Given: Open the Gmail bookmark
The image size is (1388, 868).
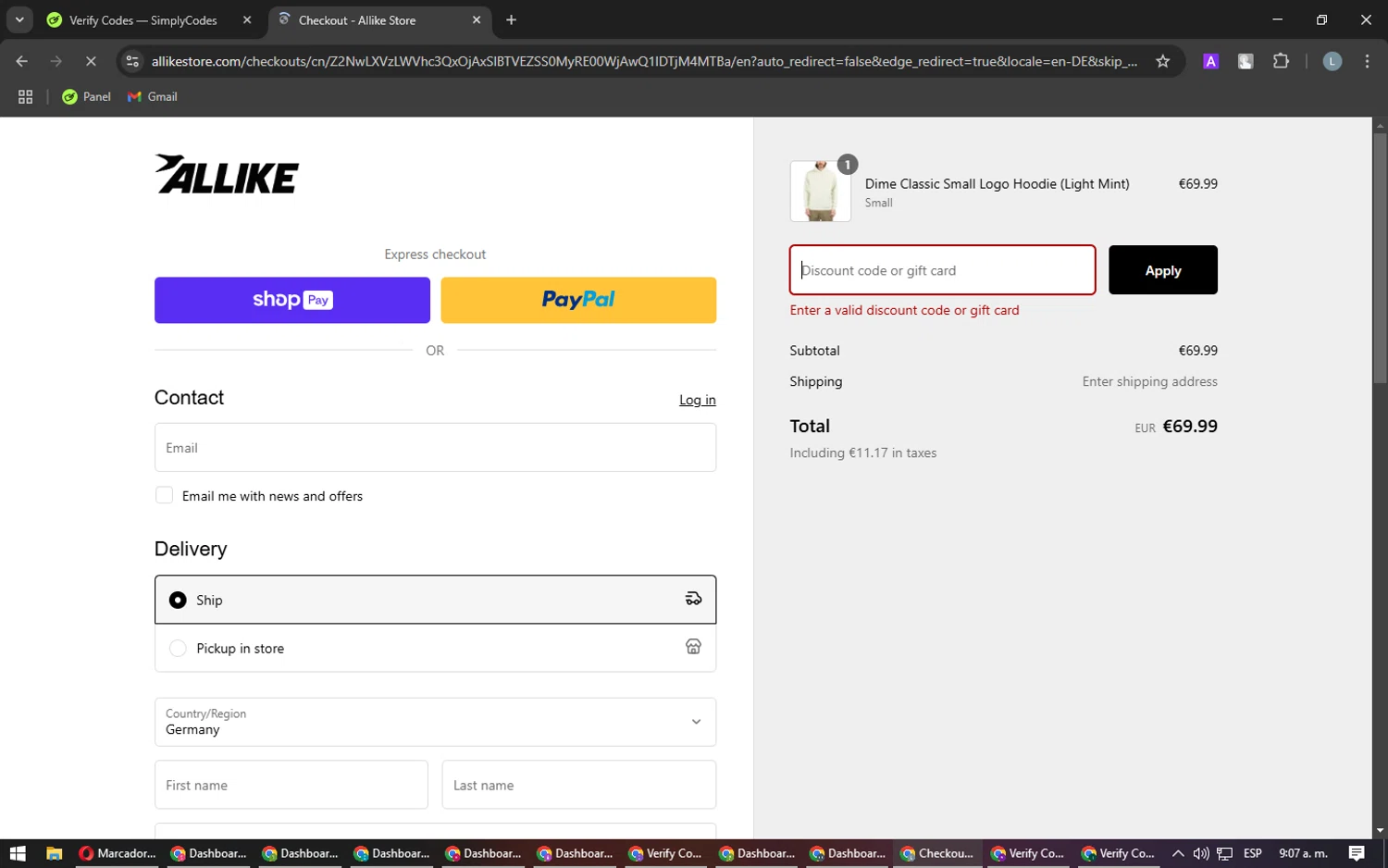Looking at the screenshot, I should 153,96.
